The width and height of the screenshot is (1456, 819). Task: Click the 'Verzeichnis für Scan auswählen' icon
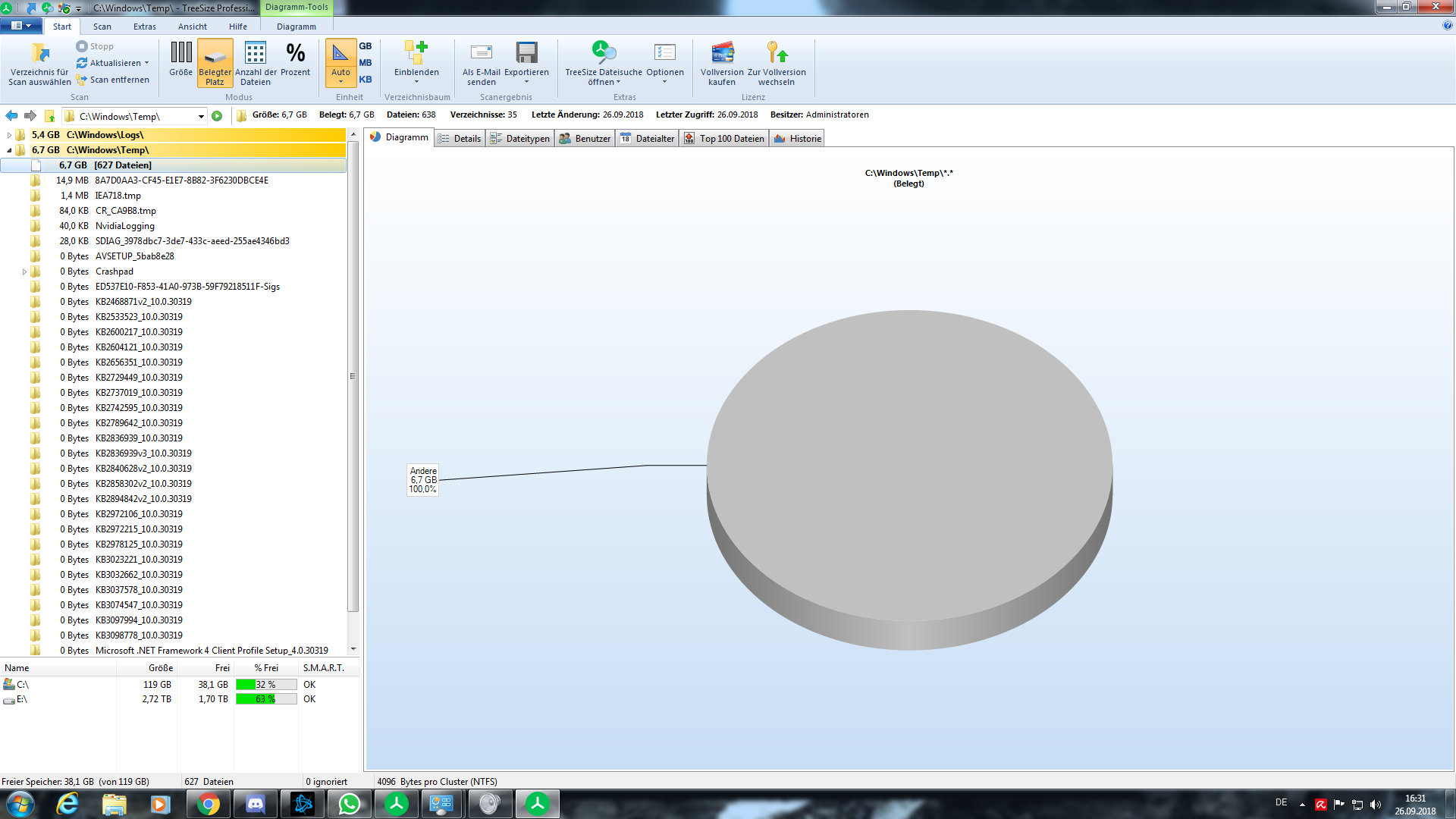coord(40,54)
